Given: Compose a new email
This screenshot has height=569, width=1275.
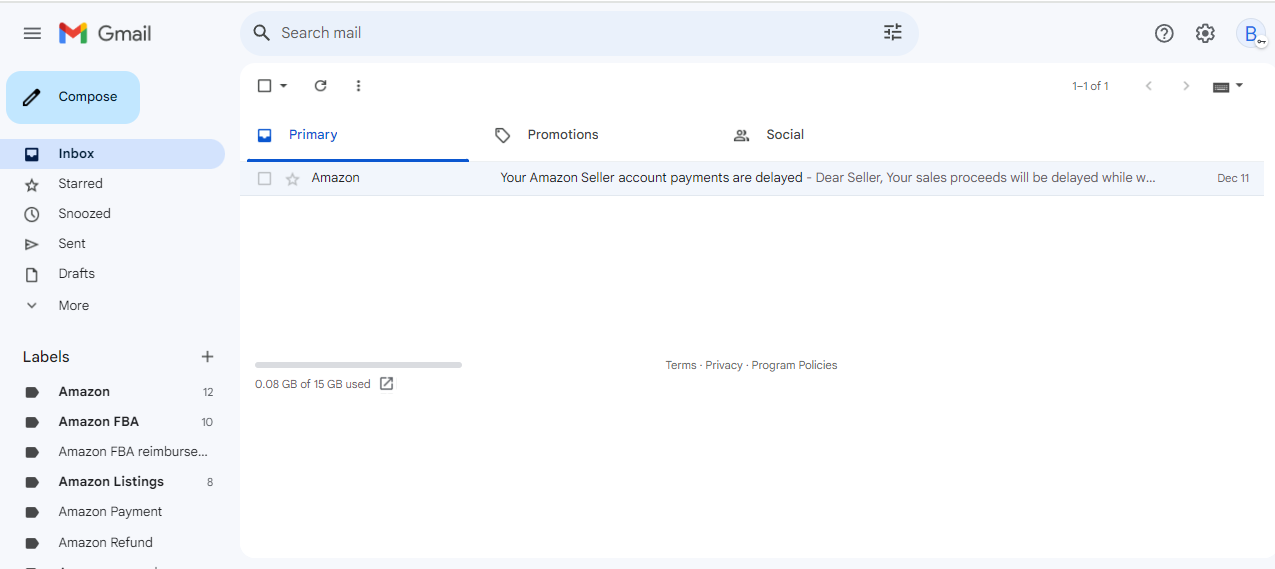Looking at the screenshot, I should [x=73, y=97].
